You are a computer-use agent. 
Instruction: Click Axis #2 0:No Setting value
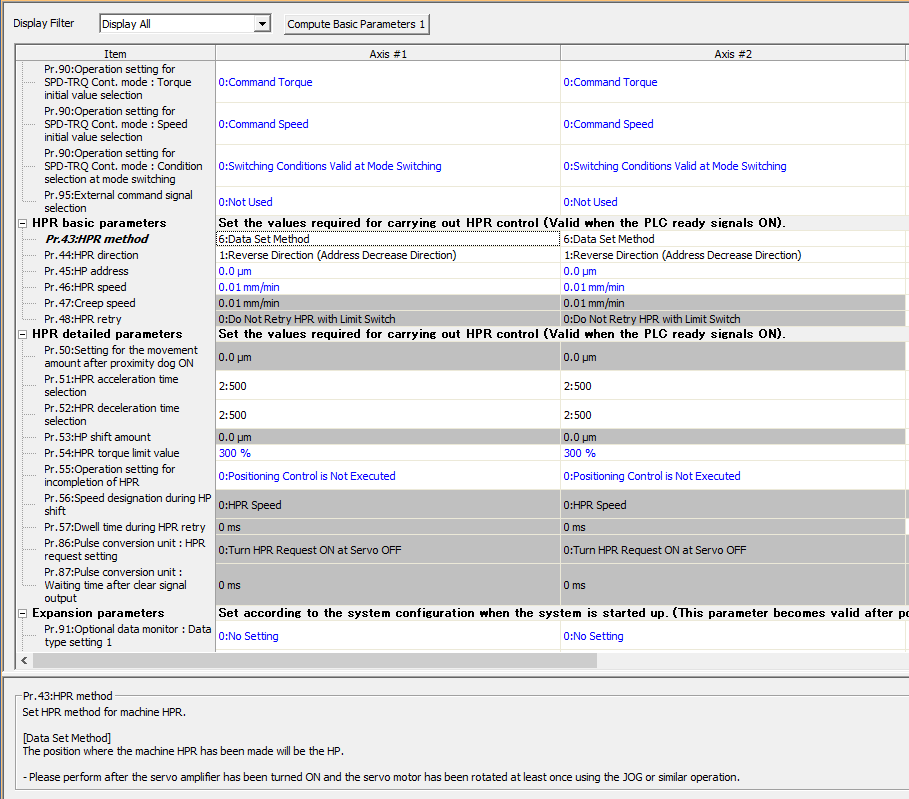tap(733, 636)
